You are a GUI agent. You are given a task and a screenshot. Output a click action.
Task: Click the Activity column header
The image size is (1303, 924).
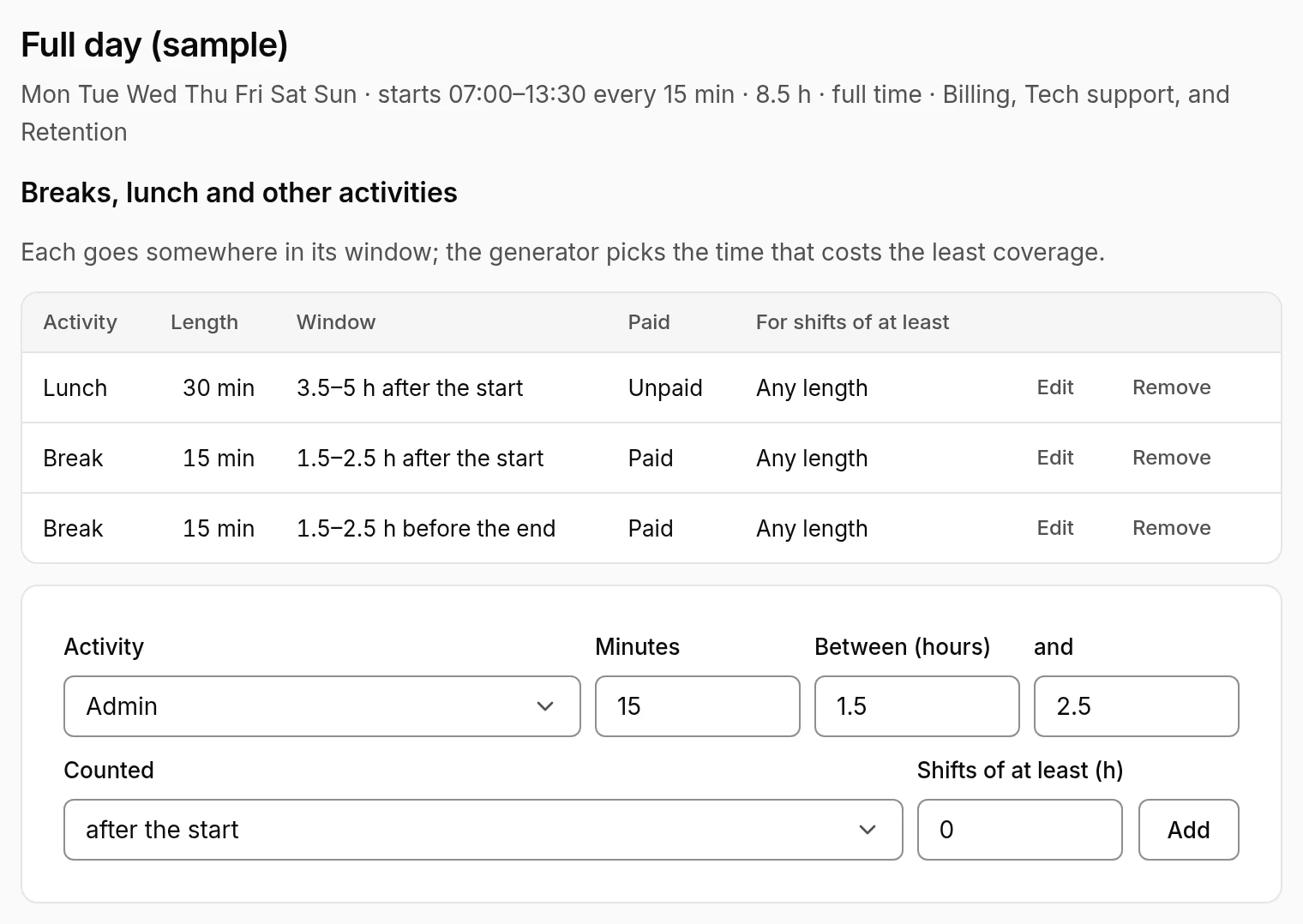80,322
